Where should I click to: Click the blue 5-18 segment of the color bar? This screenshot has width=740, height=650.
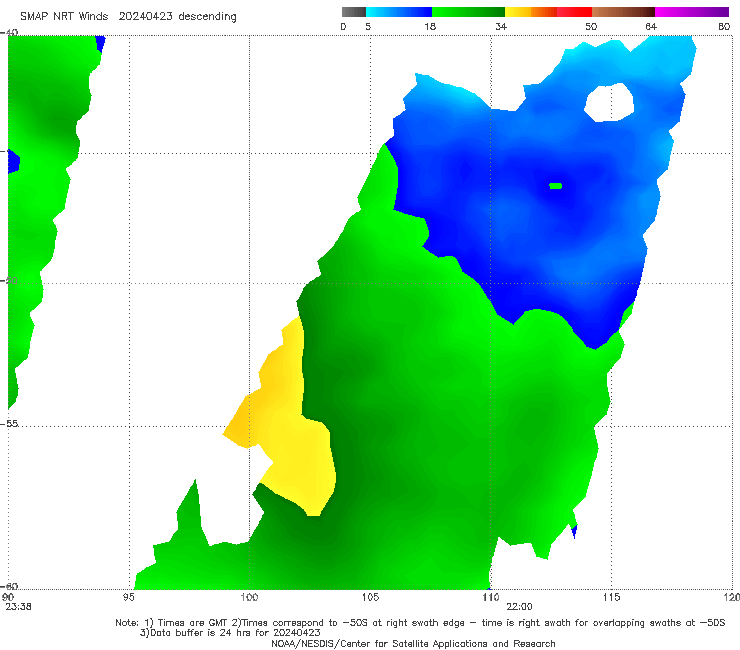pos(399,12)
